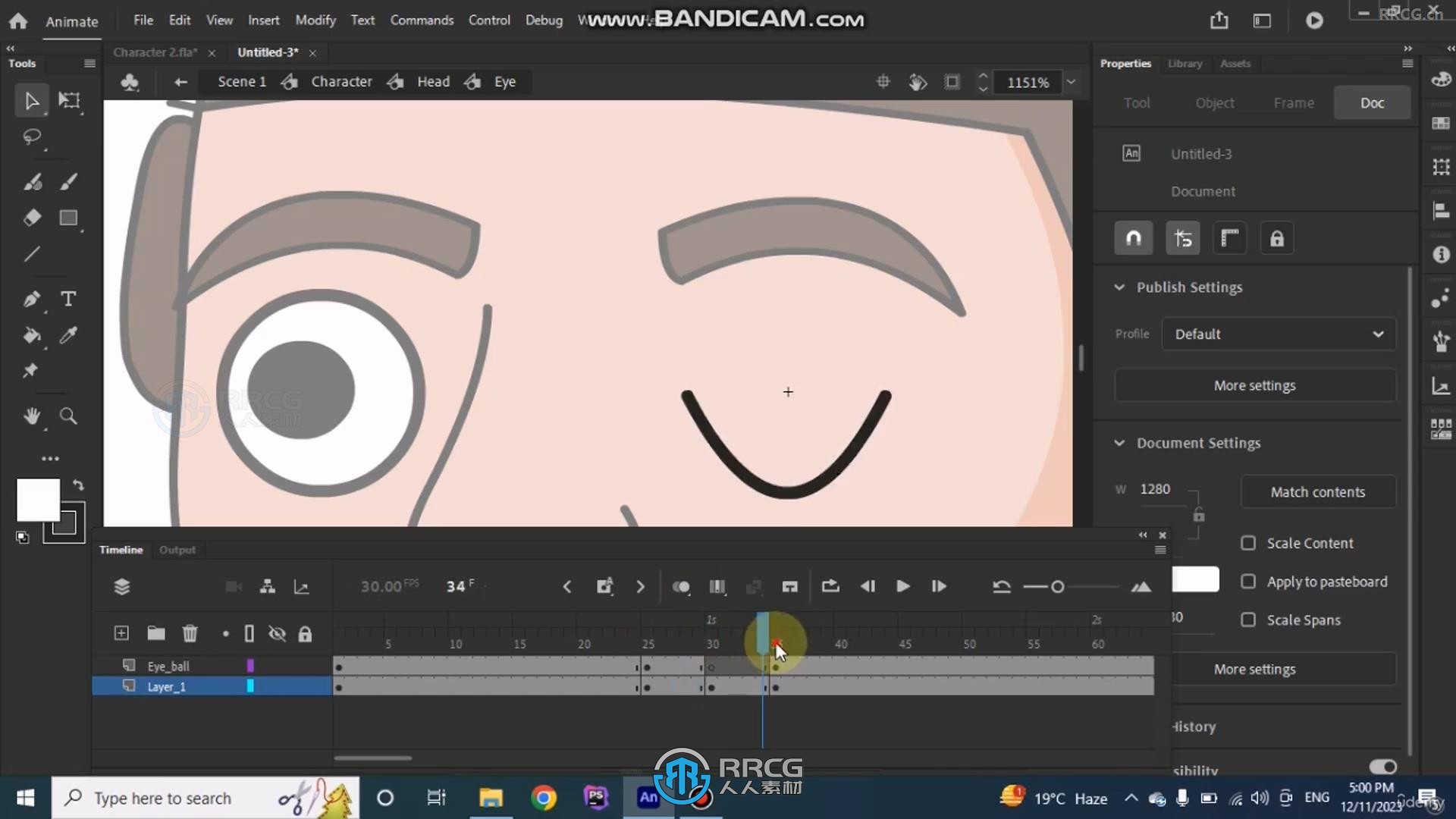
Task: Click the Fill color white swatch
Action: tap(38, 500)
